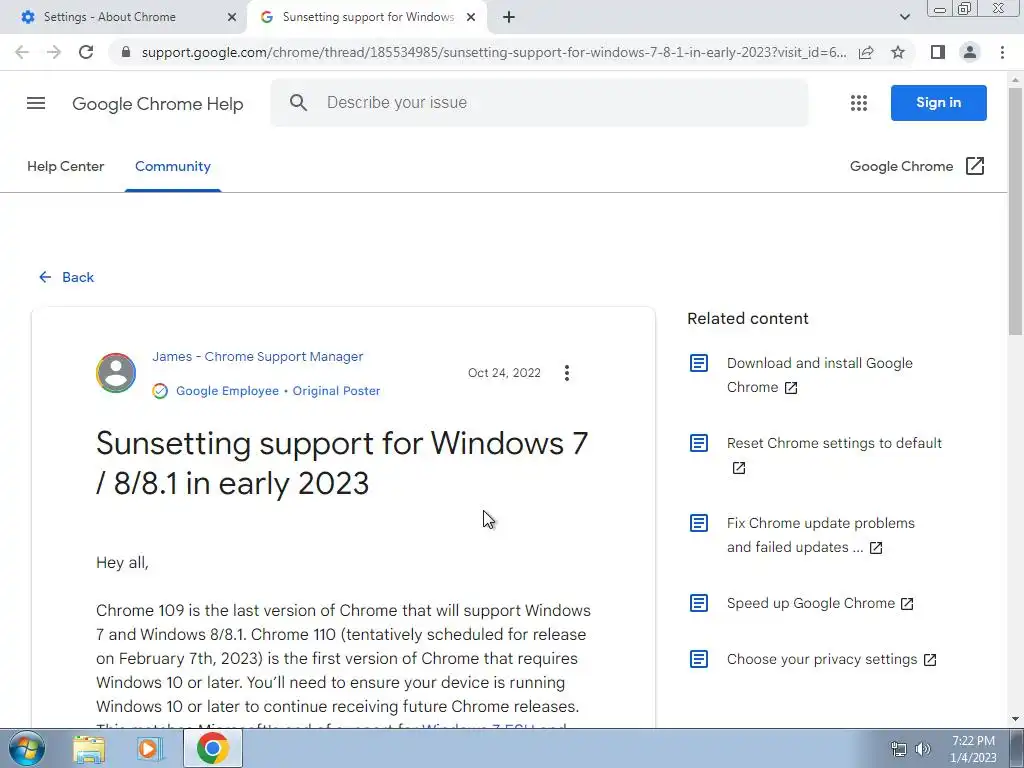Open the hamburger main menu
Image resolution: width=1024 pixels, height=768 pixels.
[36, 103]
